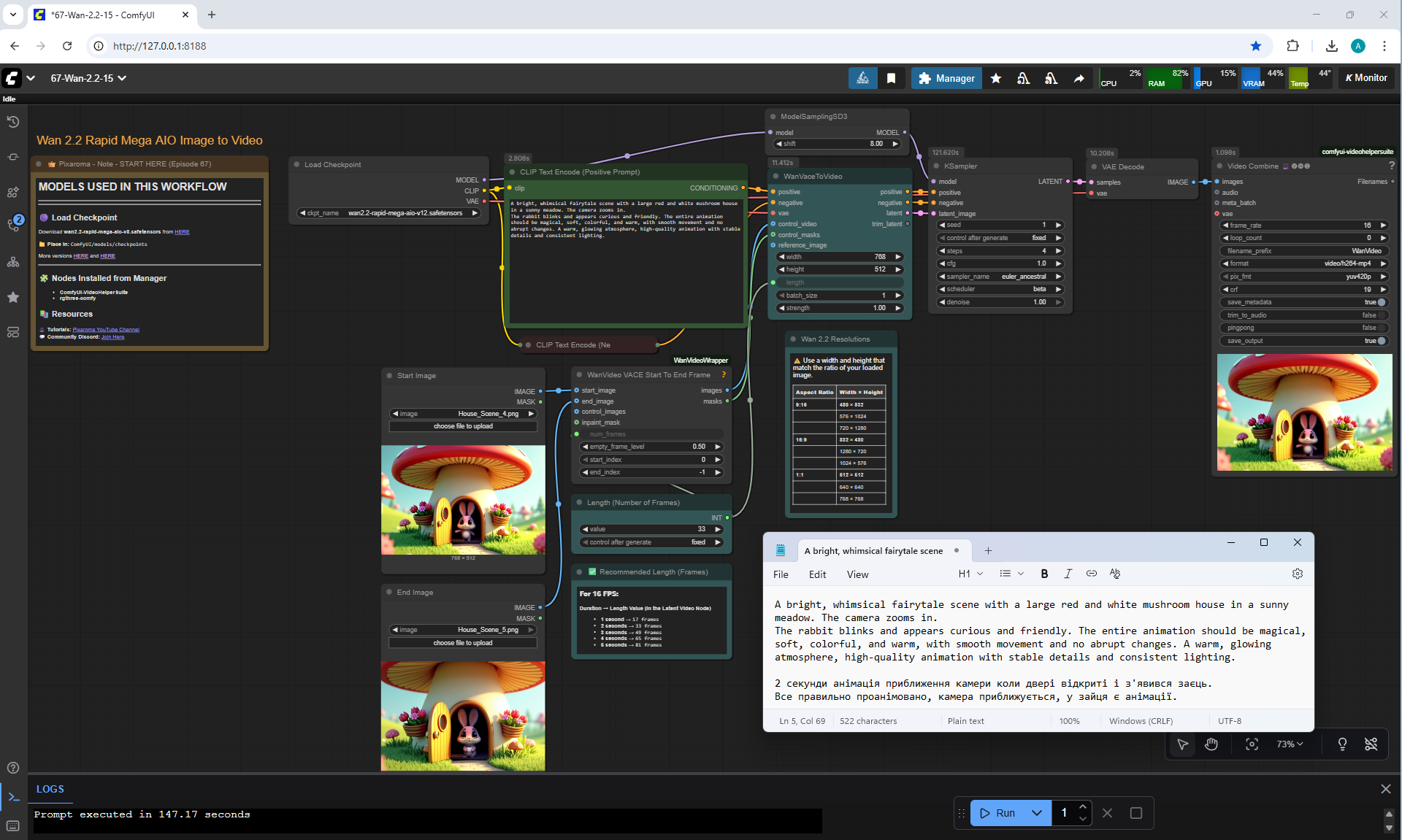Click the bookmark icon in top toolbar
The image size is (1402, 840).
pyautogui.click(x=891, y=78)
